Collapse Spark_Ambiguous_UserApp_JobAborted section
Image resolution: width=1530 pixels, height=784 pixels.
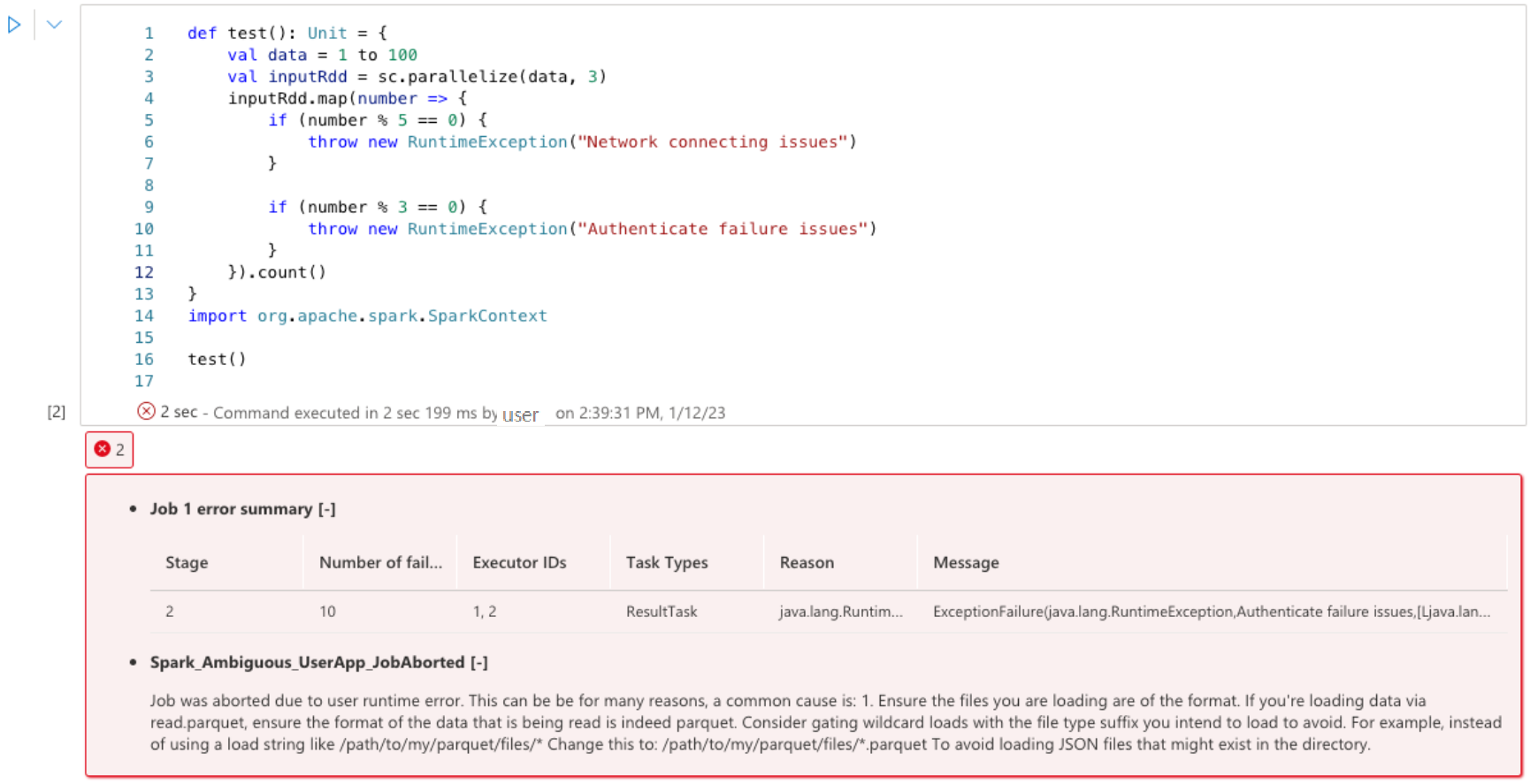coord(478,662)
